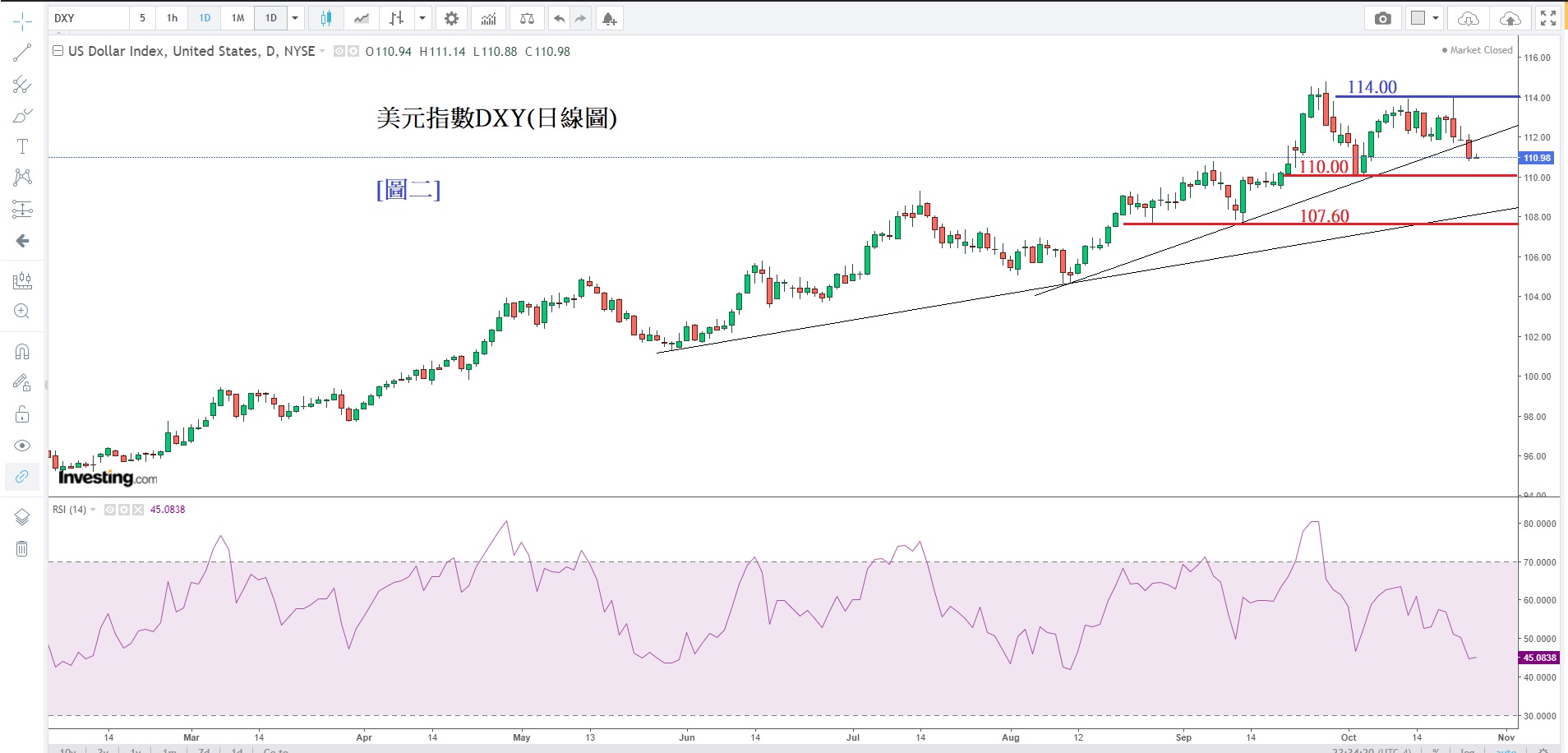Click the compare symbols scales icon
This screenshot has height=753, width=1568.
pos(527,18)
